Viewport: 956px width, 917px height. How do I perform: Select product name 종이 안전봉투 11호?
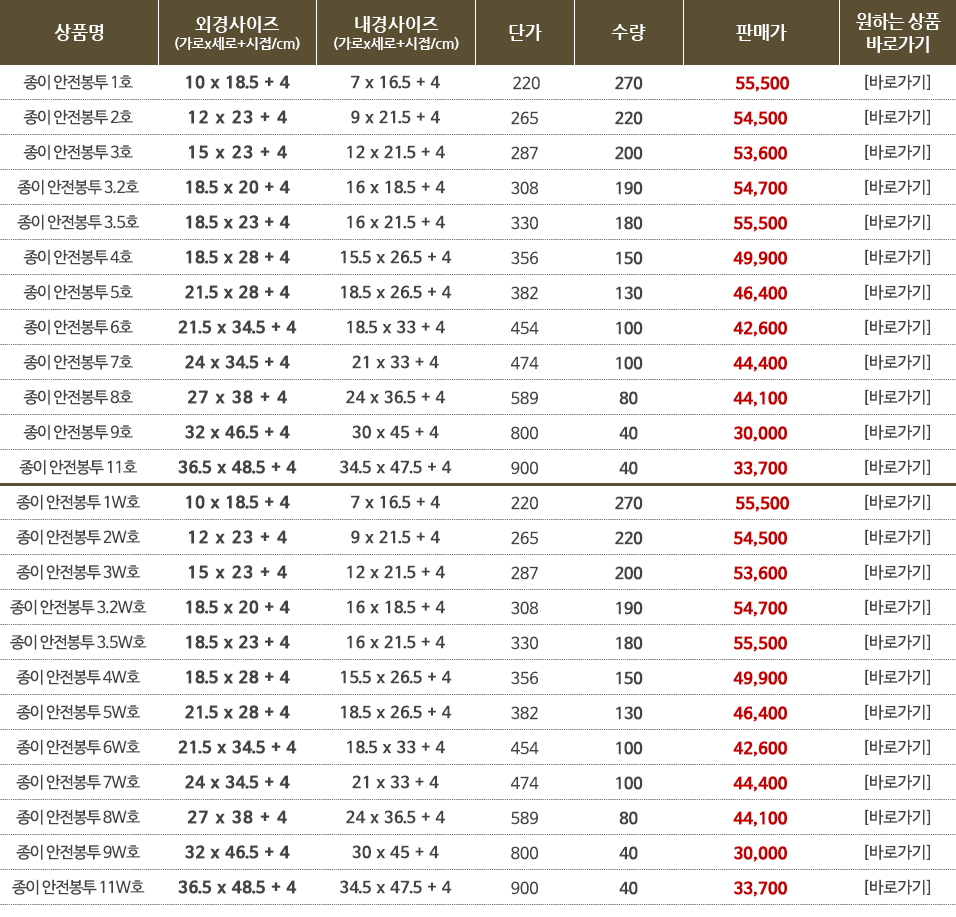[78, 467]
